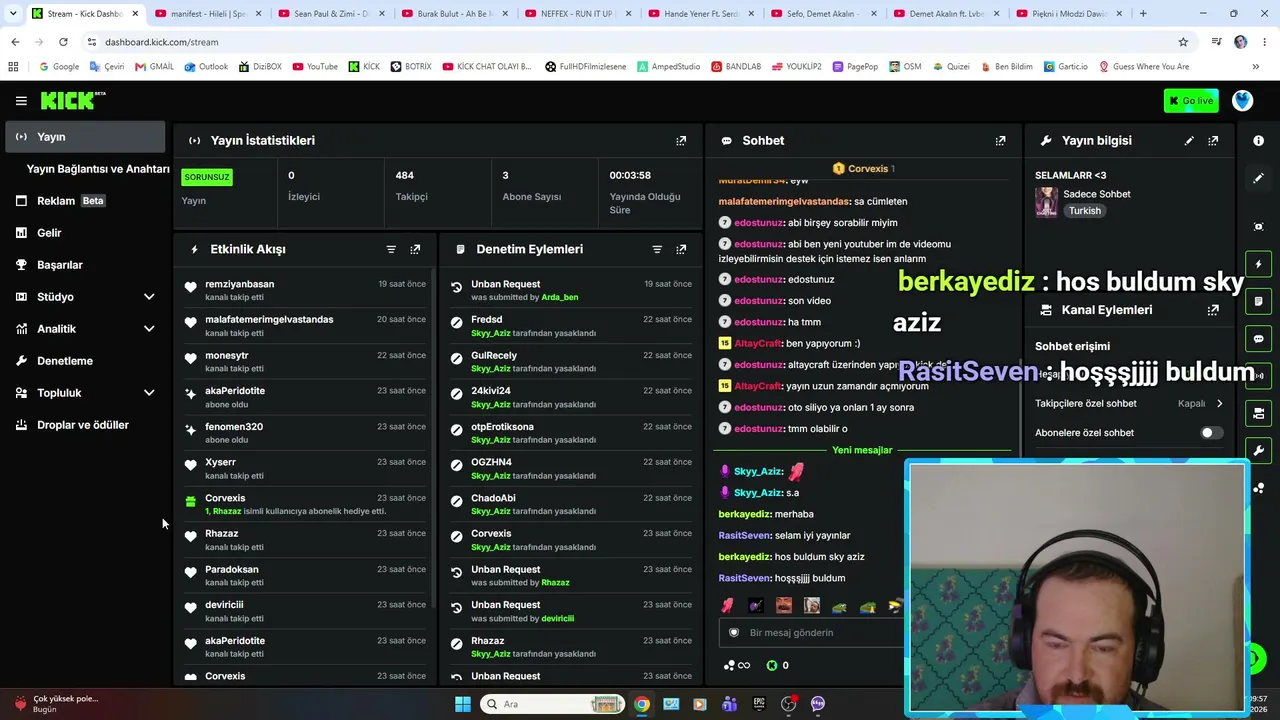Open the KİCK bookmark in the bookmarks bar
This screenshot has width=1280, height=720.
tap(364, 67)
